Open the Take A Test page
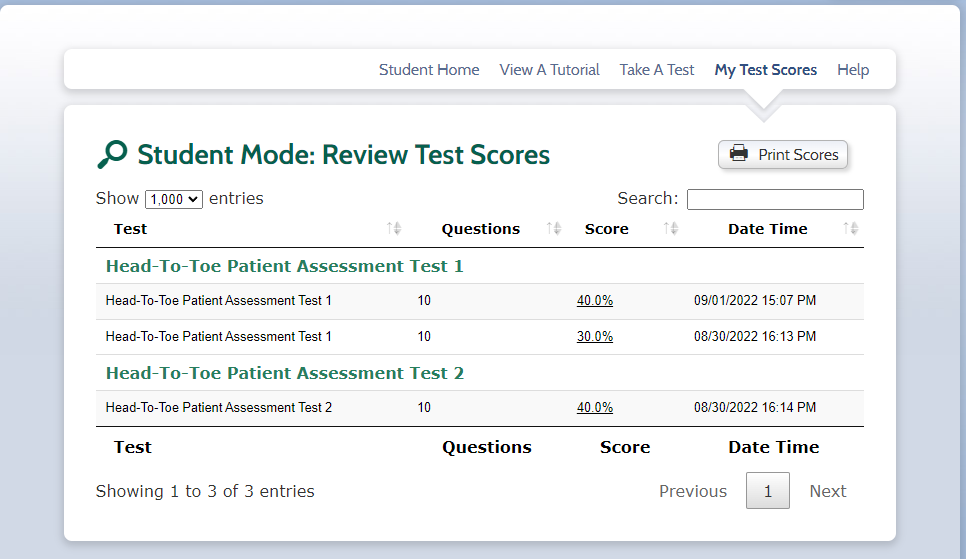966x559 pixels. click(x=657, y=70)
